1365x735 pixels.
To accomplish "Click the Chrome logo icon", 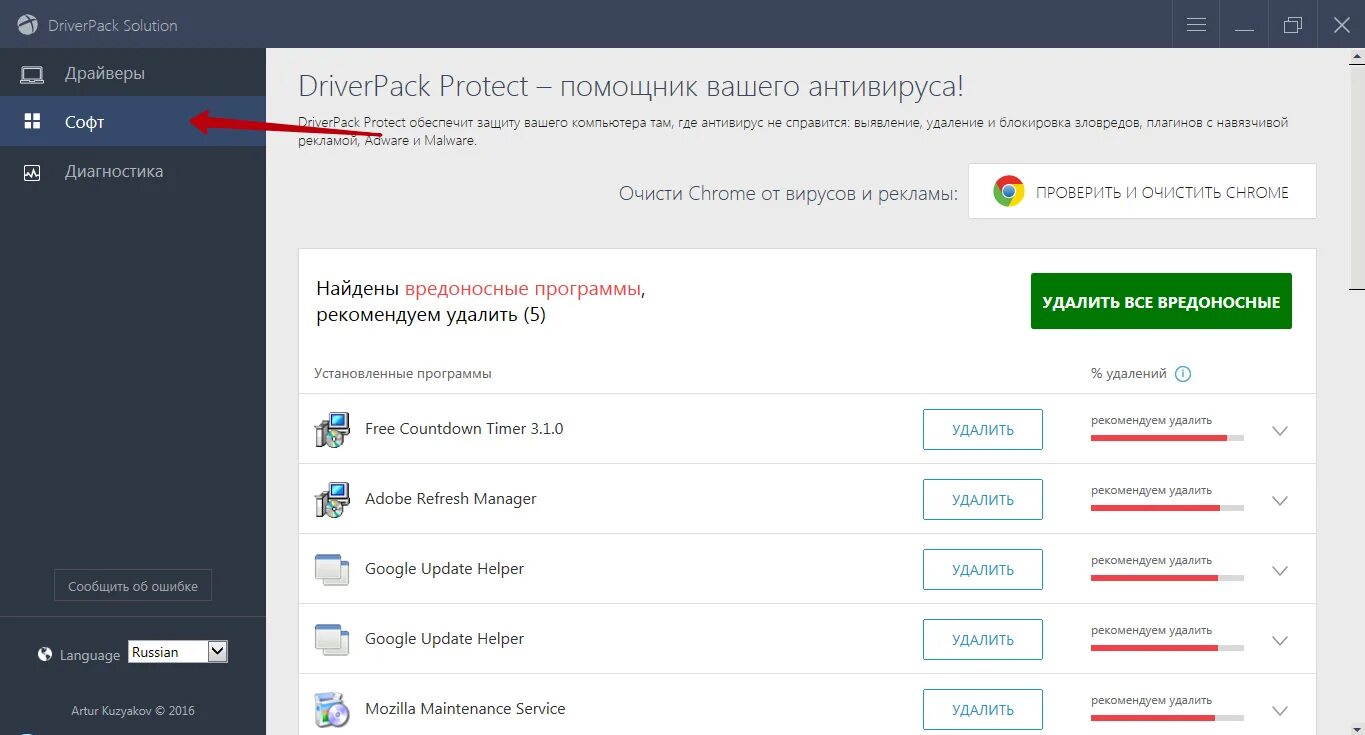I will coord(1009,191).
